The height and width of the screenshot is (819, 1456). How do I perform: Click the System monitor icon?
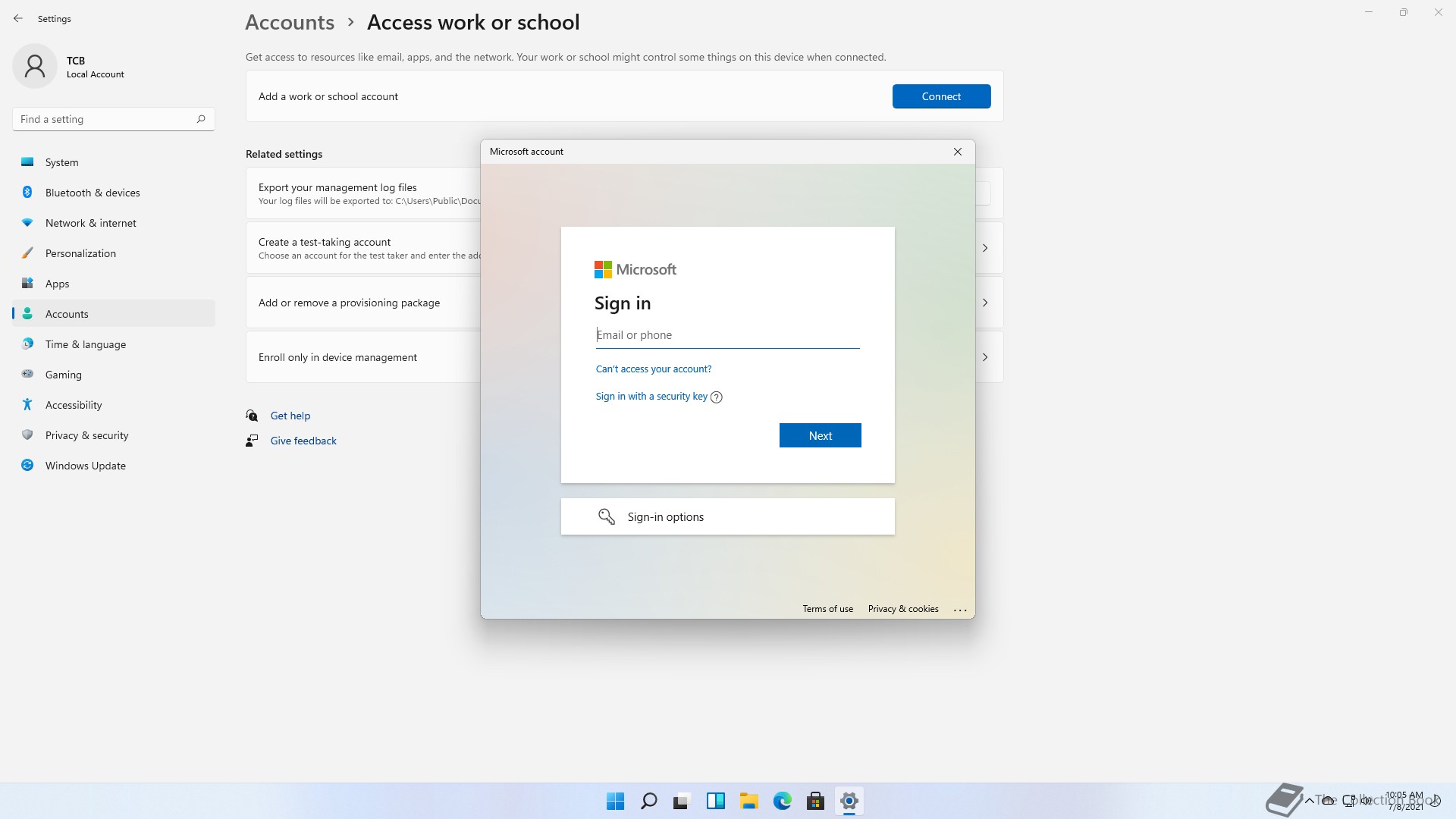click(27, 162)
